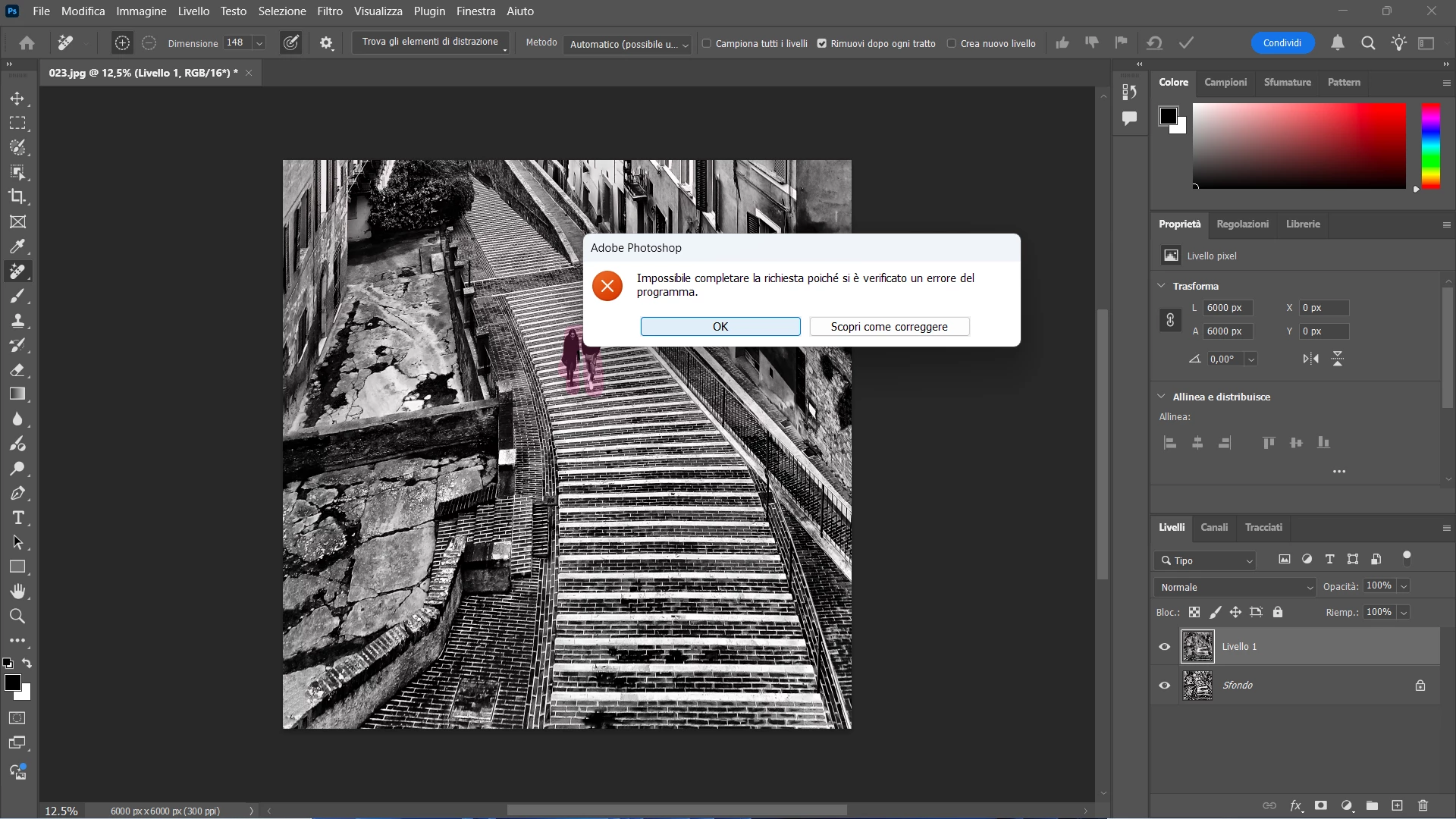Flip horizontally in Trasforma section
The height and width of the screenshot is (819, 1456).
coord(1310,359)
